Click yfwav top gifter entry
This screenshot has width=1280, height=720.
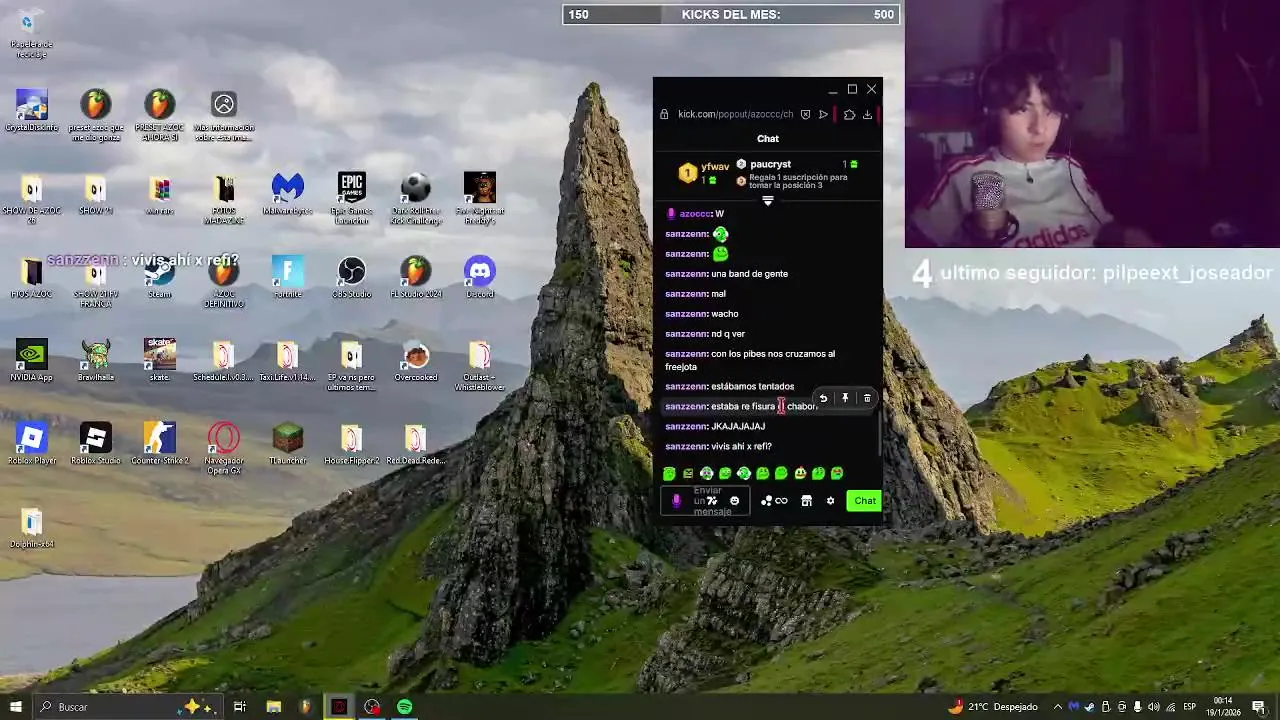tap(704, 172)
